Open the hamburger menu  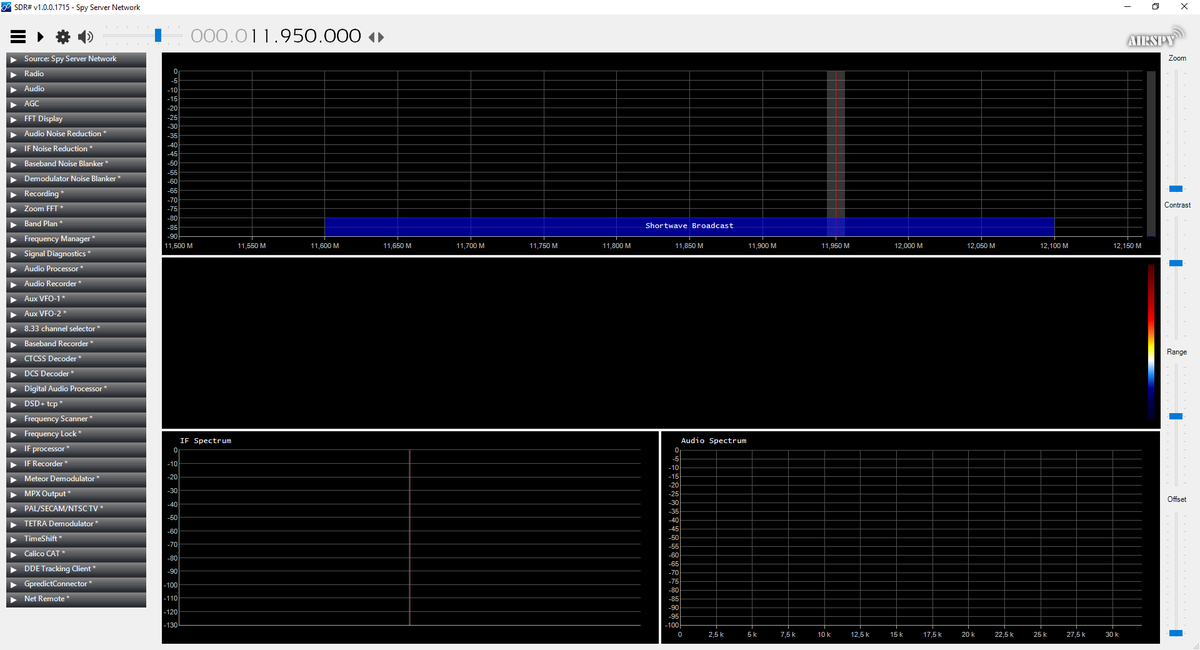coord(18,36)
